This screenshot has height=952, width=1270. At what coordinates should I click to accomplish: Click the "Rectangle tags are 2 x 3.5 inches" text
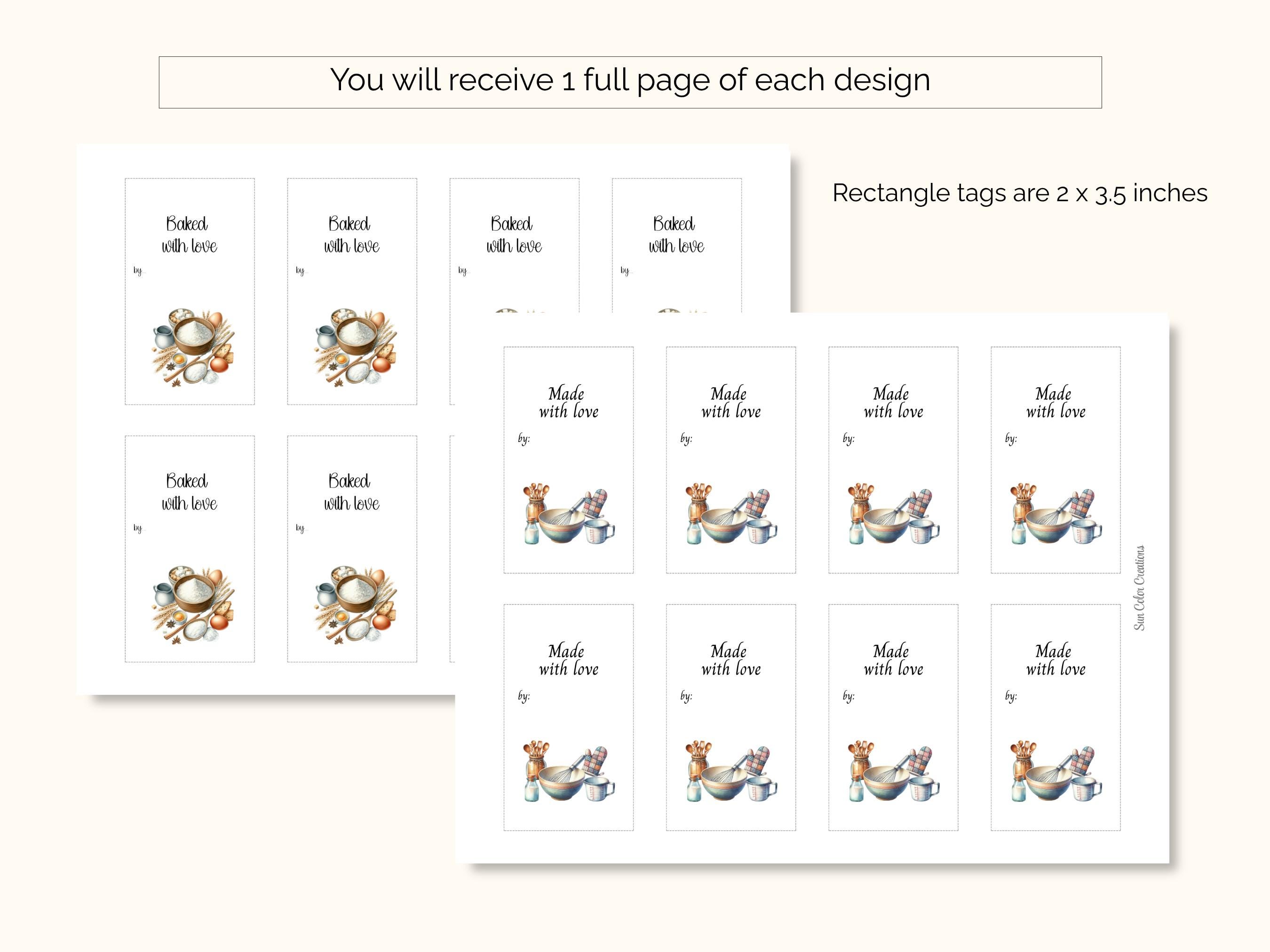pyautogui.click(x=1020, y=193)
